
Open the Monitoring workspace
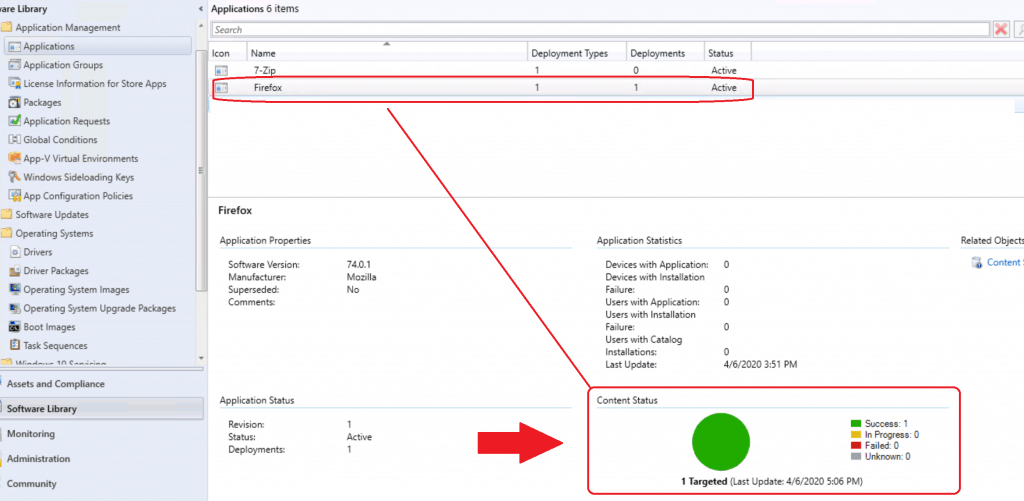[x=31, y=434]
